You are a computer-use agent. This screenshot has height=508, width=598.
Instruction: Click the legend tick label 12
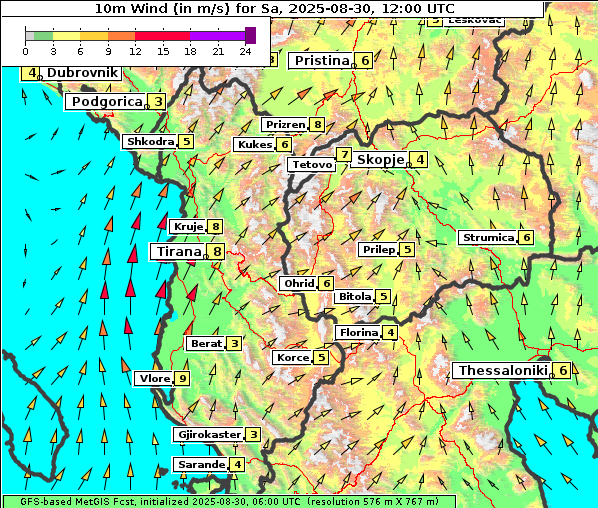[x=135, y=51]
